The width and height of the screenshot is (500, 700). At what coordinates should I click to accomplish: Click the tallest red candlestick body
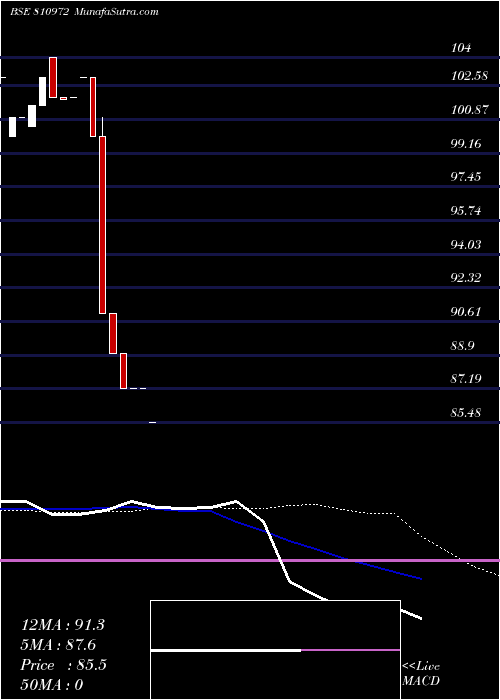tap(102, 225)
